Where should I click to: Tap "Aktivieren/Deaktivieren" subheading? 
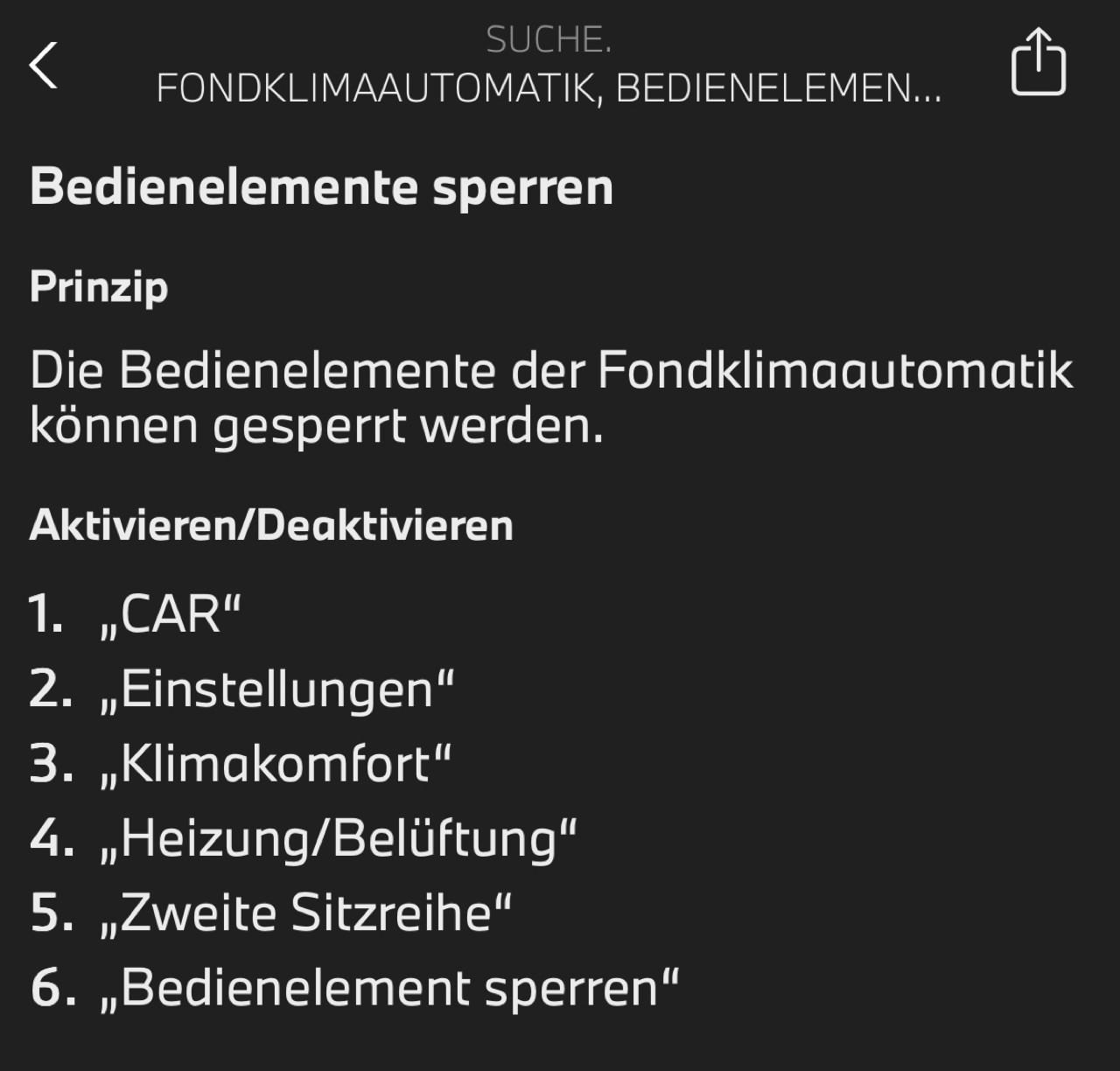[270, 525]
